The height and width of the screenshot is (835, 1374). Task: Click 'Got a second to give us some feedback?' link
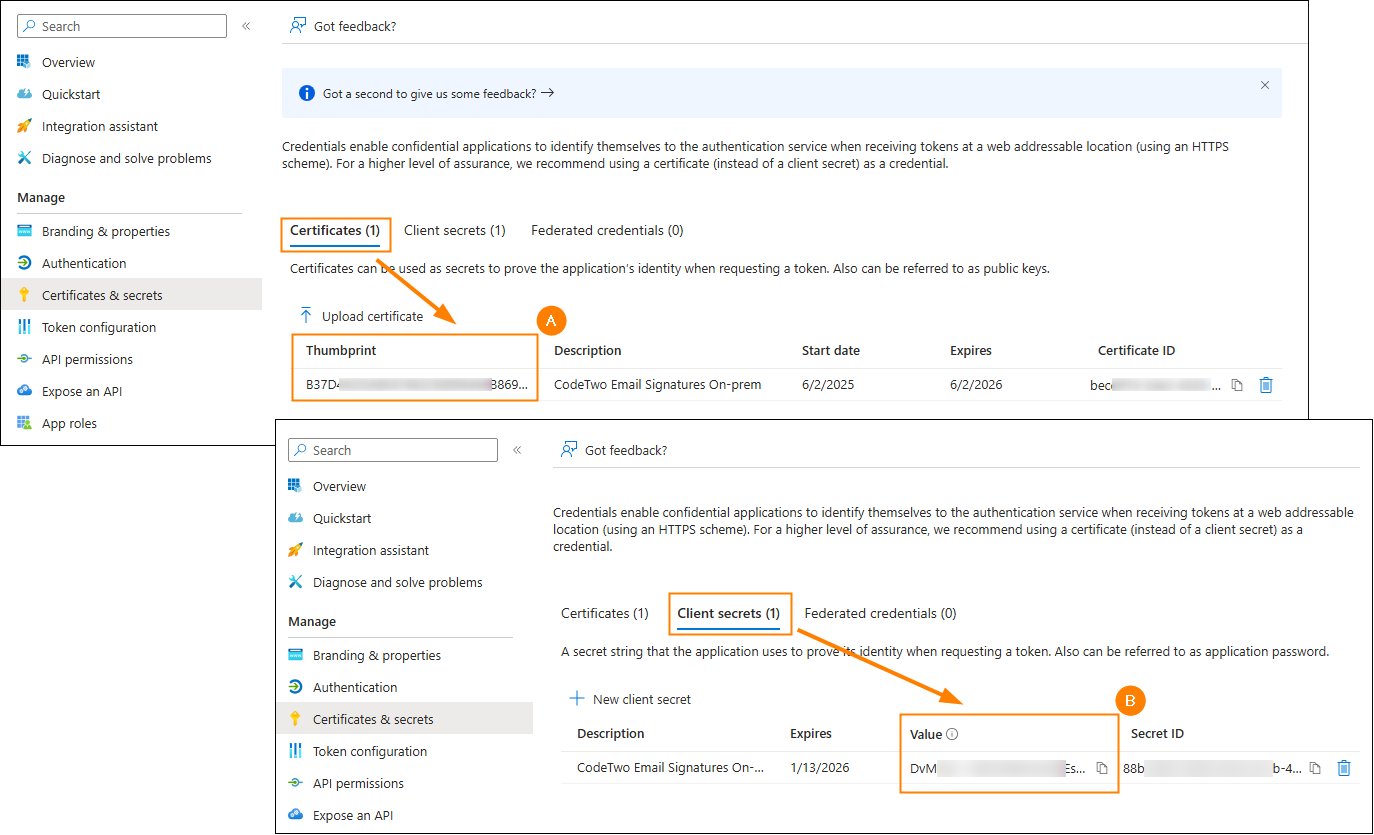pyautogui.click(x=438, y=93)
